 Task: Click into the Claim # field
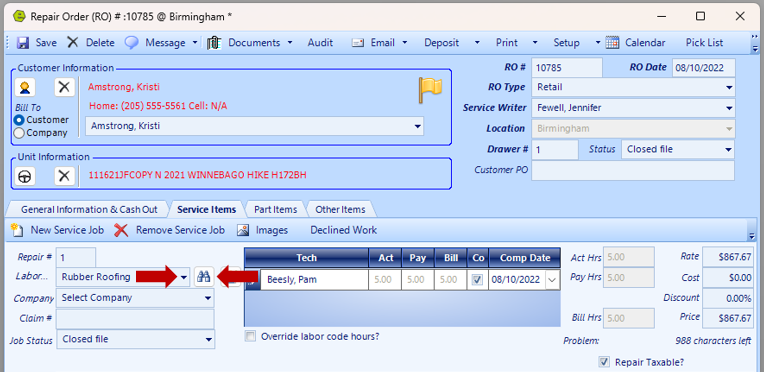(x=135, y=319)
